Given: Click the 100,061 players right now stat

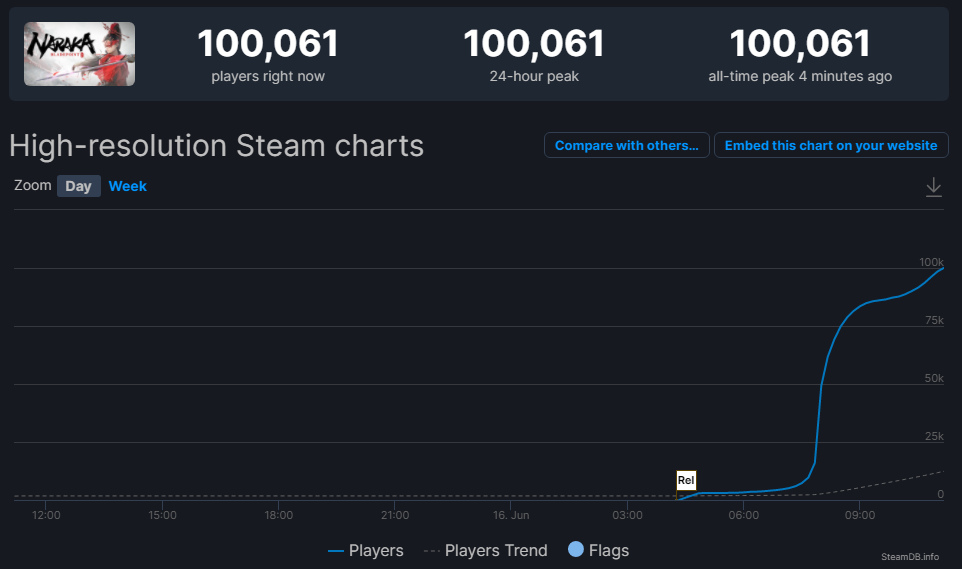Looking at the screenshot, I should click(x=267, y=44).
